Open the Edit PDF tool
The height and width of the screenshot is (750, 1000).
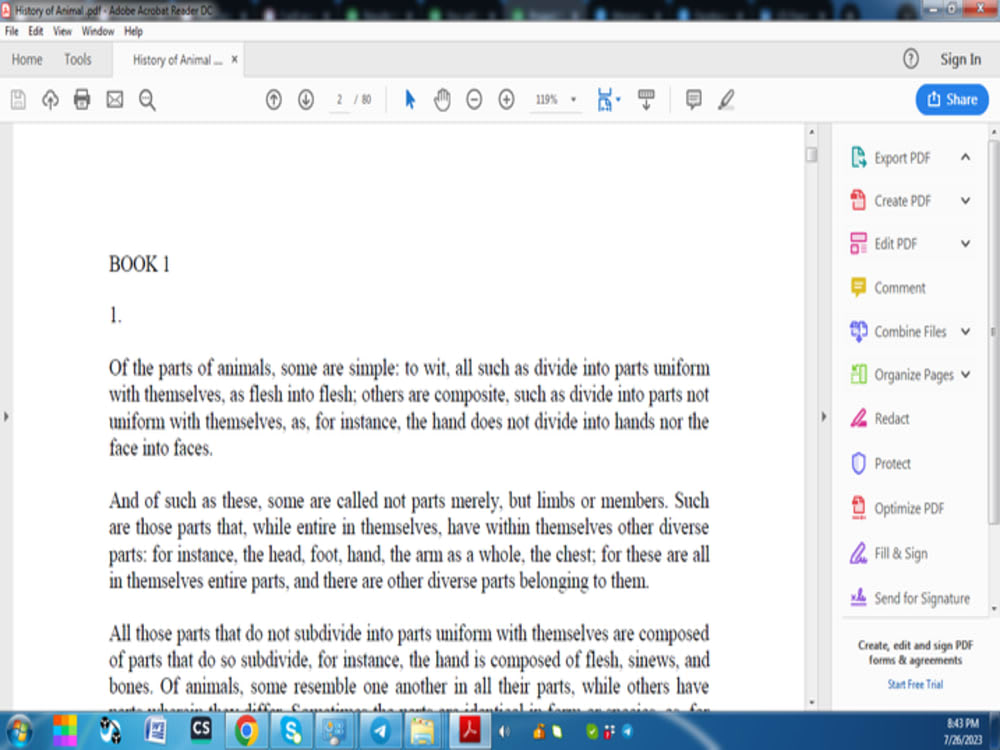point(895,244)
